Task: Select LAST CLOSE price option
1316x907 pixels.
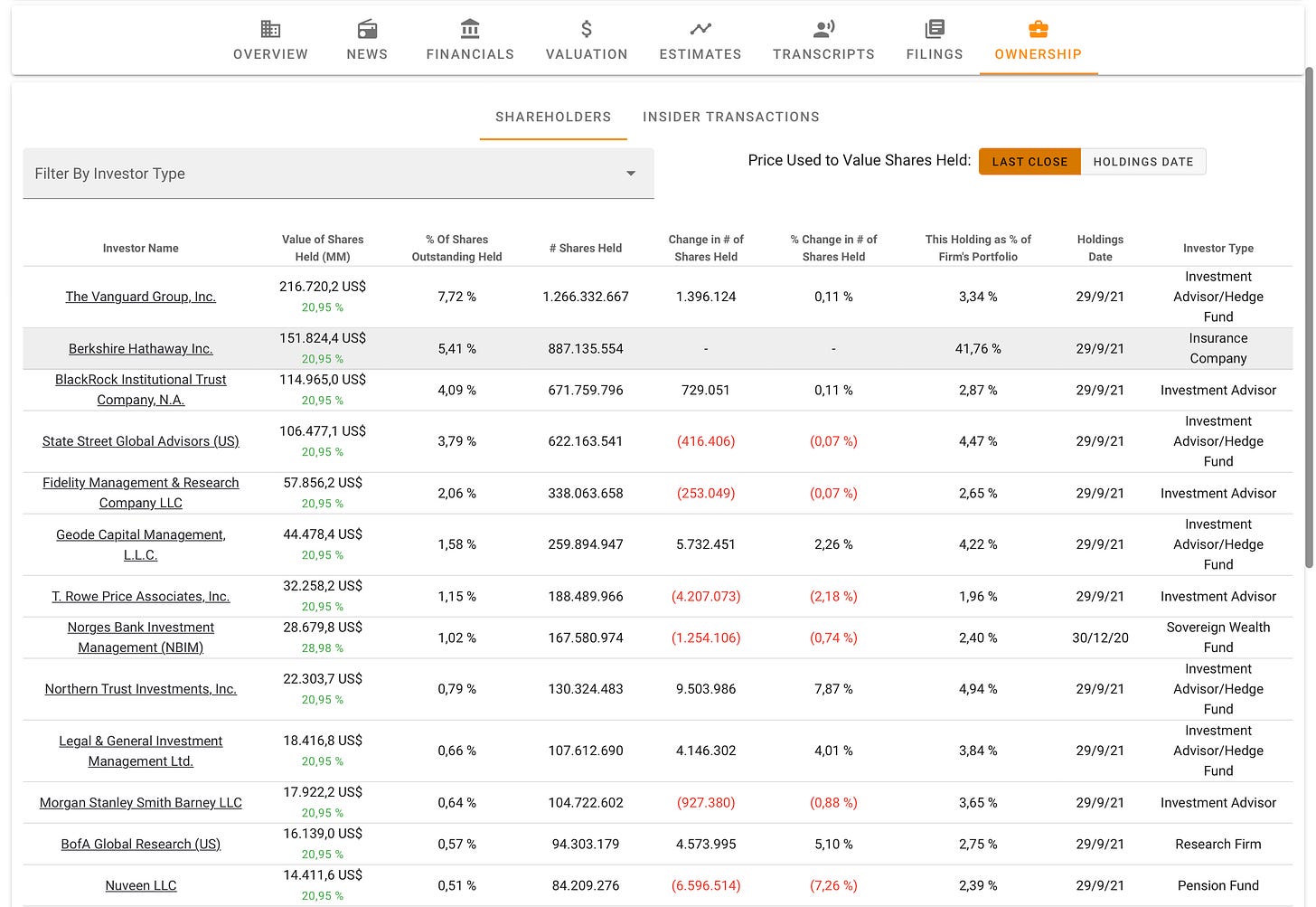Action: pos(1029,162)
